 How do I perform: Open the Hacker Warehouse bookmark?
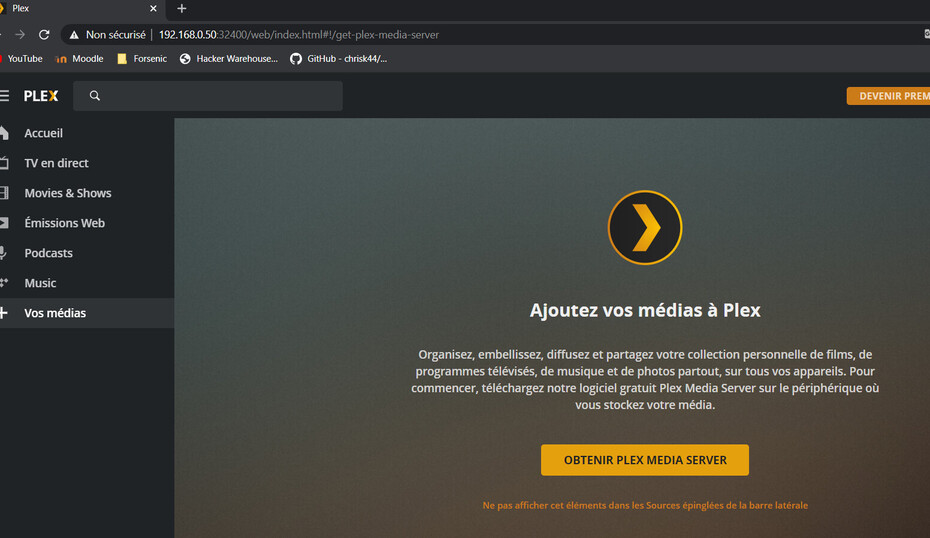[229, 59]
